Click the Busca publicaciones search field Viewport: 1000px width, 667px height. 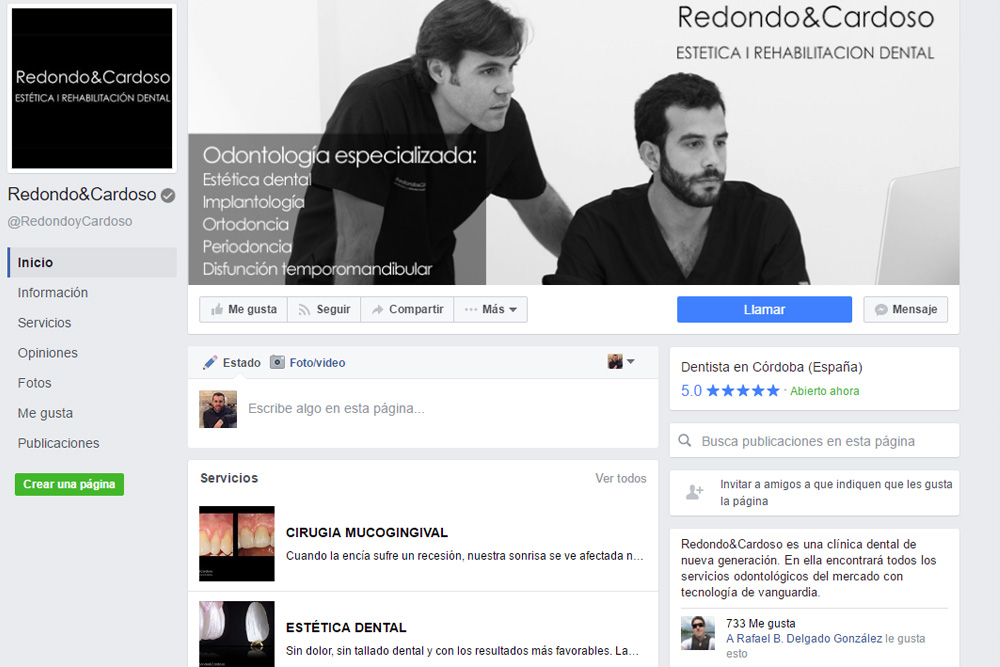[x=814, y=441]
